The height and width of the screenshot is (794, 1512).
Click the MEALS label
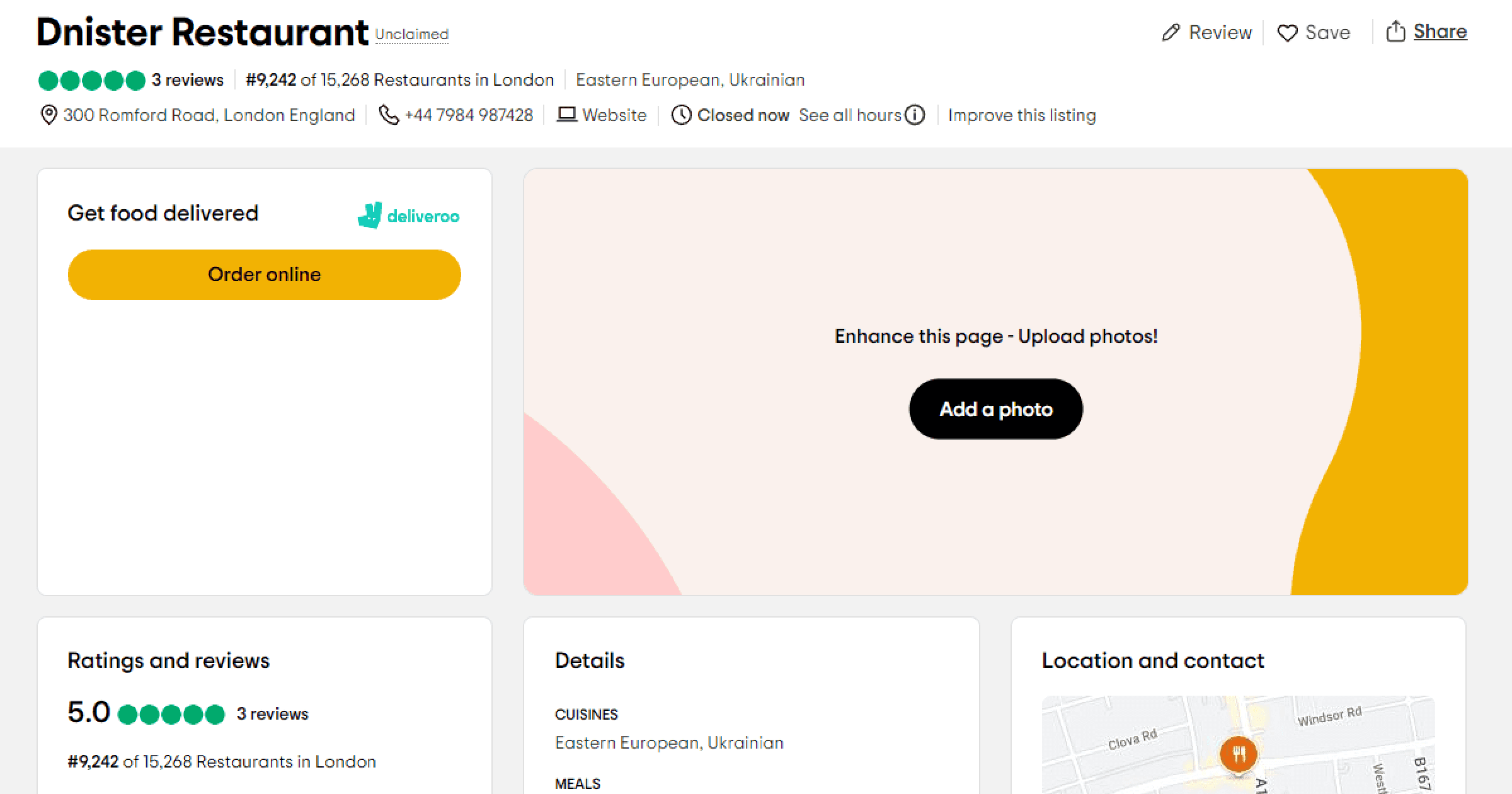point(578,784)
